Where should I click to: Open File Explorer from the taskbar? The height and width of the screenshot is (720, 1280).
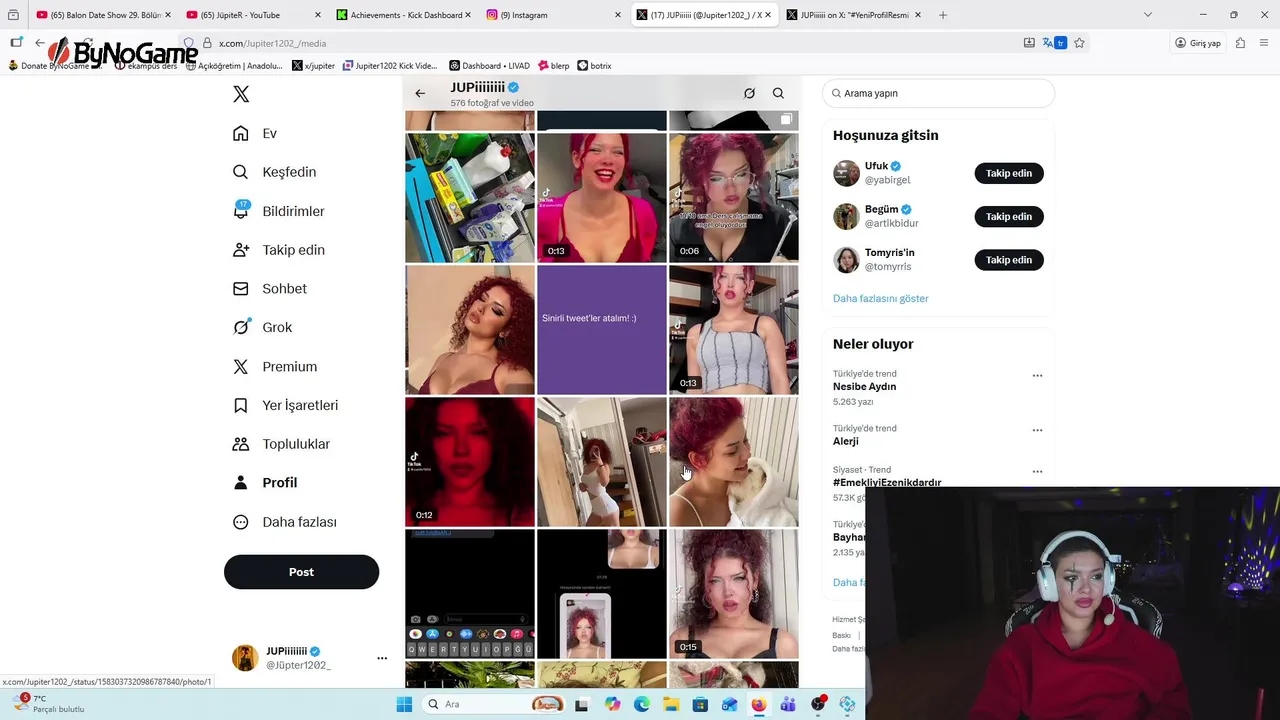pyautogui.click(x=671, y=704)
